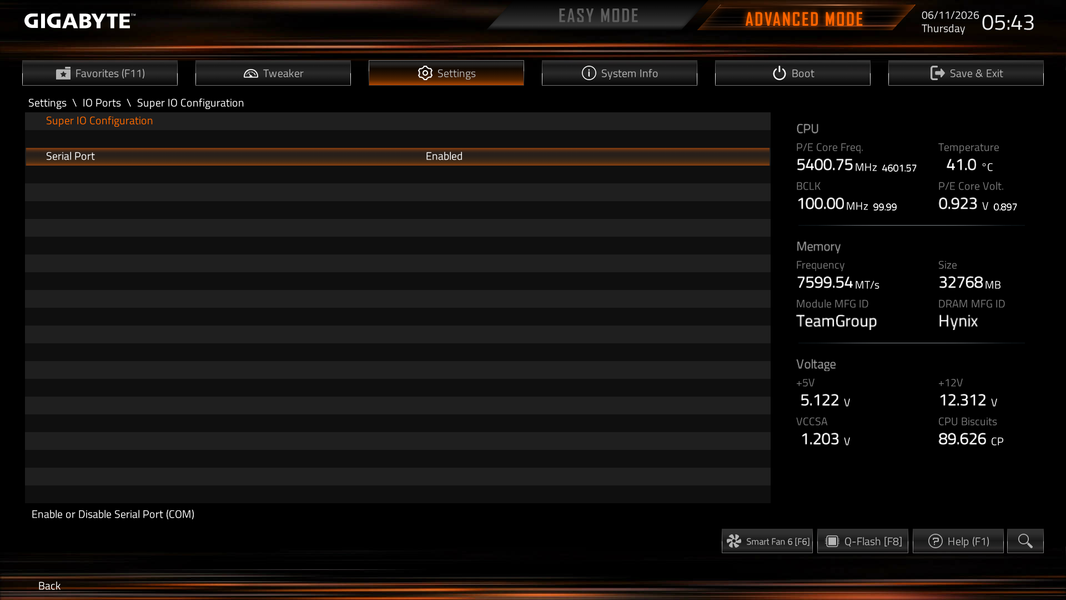The width and height of the screenshot is (1066, 600).
Task: Switch to Easy Mode
Action: click(x=598, y=16)
